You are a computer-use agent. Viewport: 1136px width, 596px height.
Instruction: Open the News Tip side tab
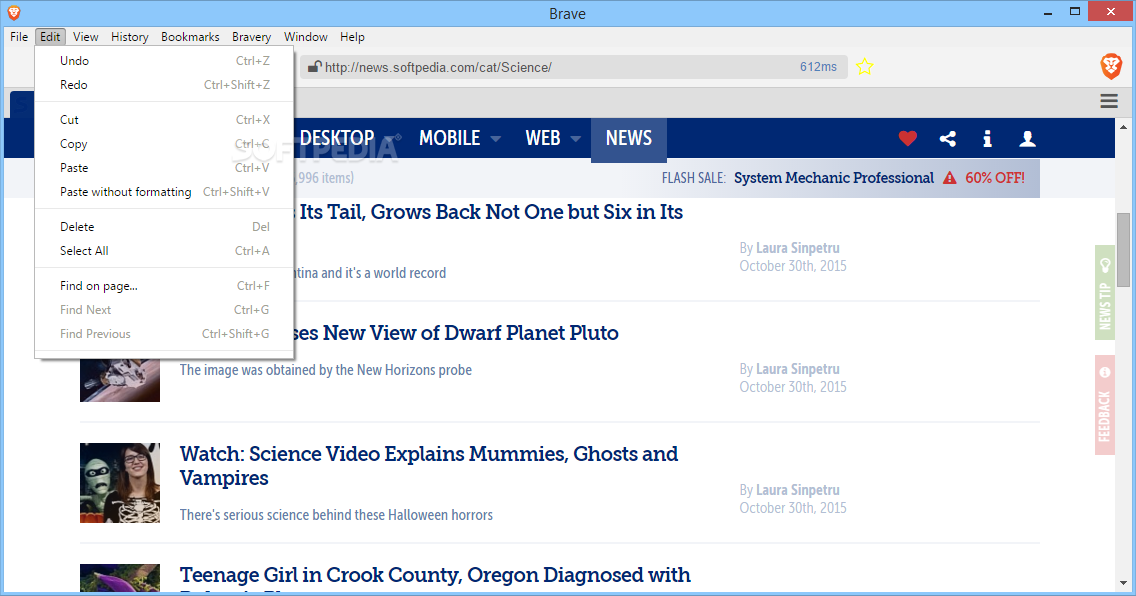pos(1104,293)
